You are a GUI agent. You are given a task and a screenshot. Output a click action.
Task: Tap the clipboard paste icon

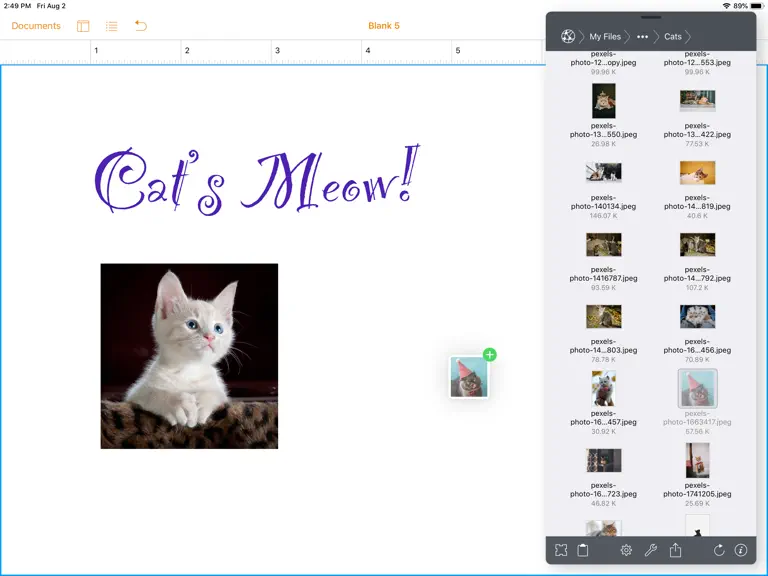point(583,550)
